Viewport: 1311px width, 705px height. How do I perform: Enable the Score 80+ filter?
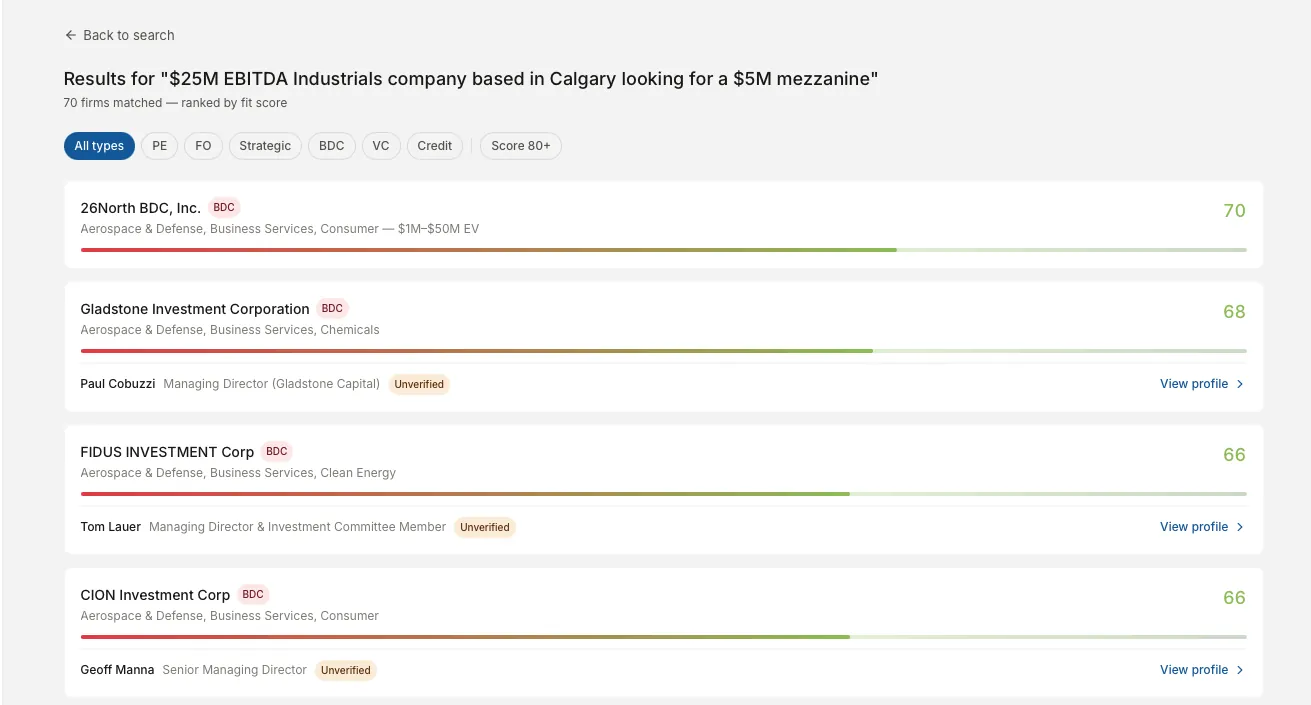point(520,146)
